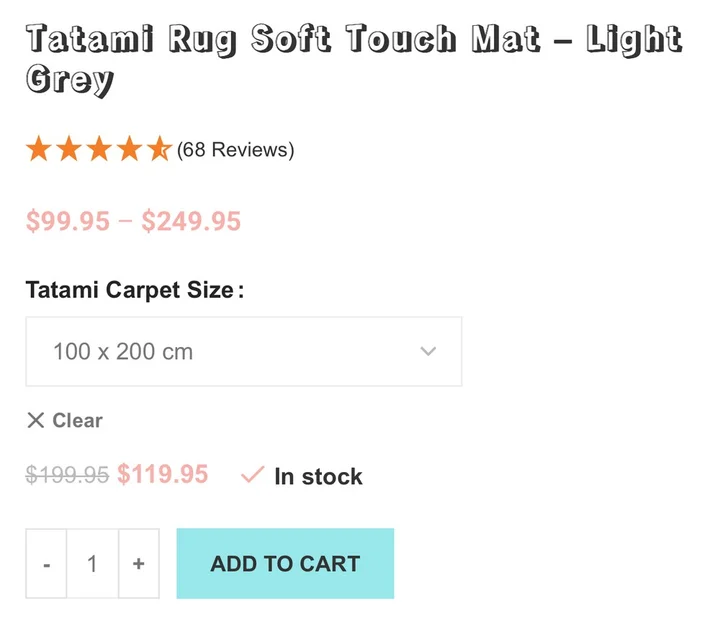Decrease quantity with the minus button
Image resolution: width=720 pixels, height=642 pixels.
[47, 564]
